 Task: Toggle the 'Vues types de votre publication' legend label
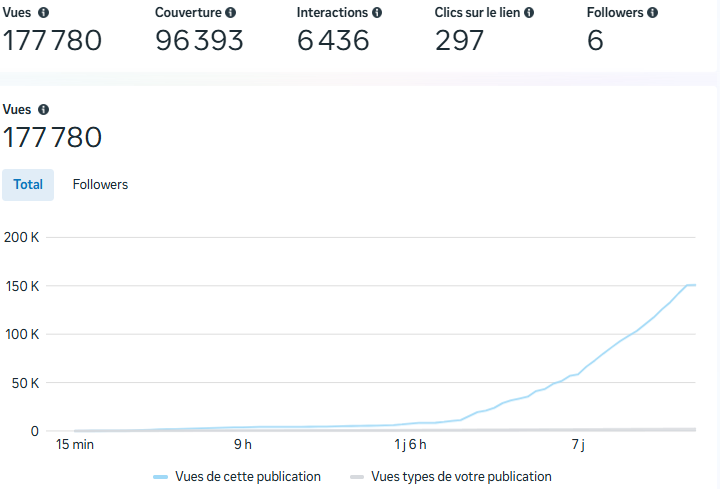tap(461, 477)
